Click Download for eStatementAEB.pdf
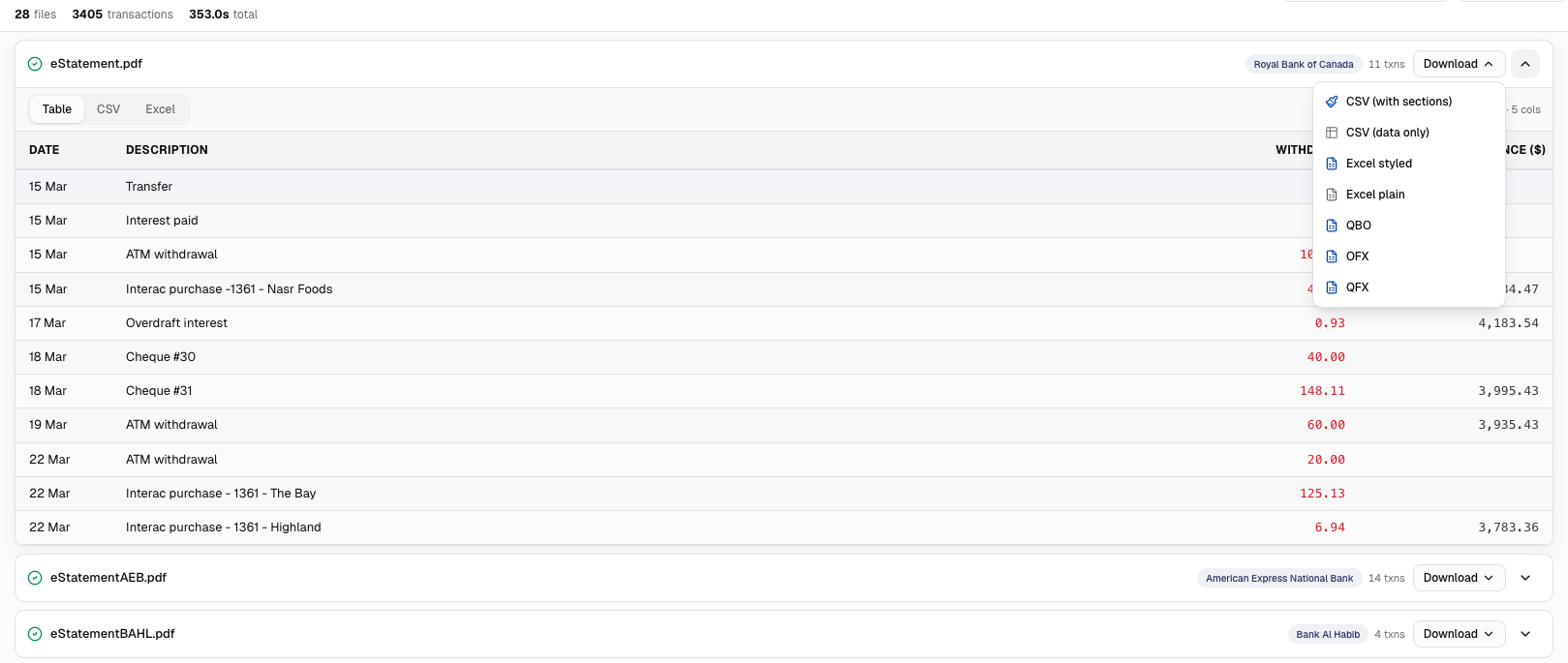The width and height of the screenshot is (1568, 663). (x=1458, y=577)
